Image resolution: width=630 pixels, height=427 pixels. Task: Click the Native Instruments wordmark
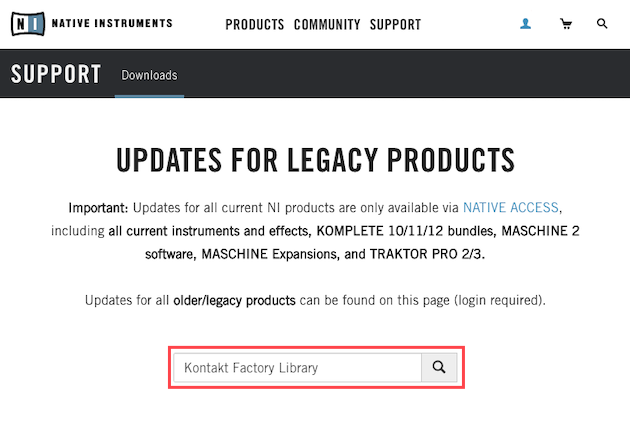click(x=112, y=23)
